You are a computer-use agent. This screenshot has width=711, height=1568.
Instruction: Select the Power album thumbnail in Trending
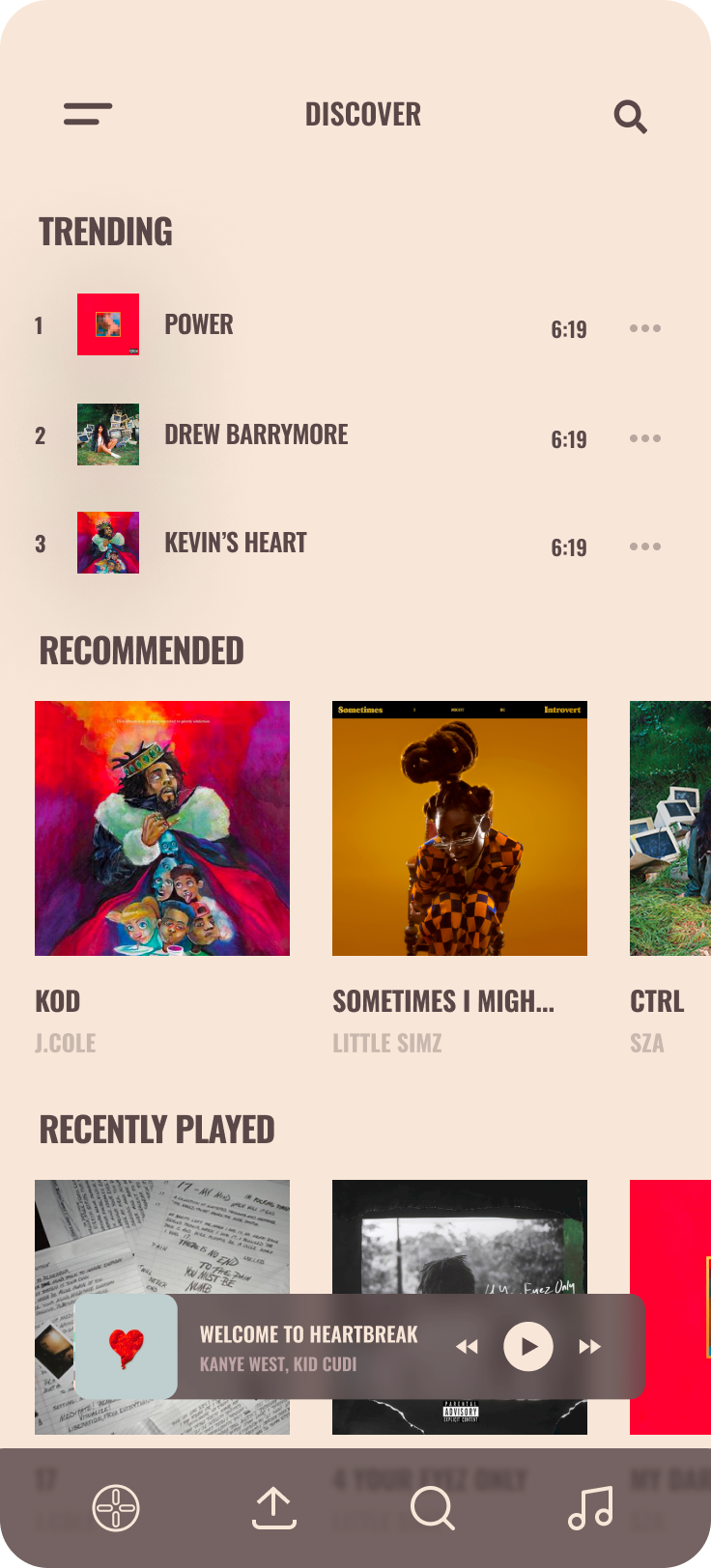point(108,324)
